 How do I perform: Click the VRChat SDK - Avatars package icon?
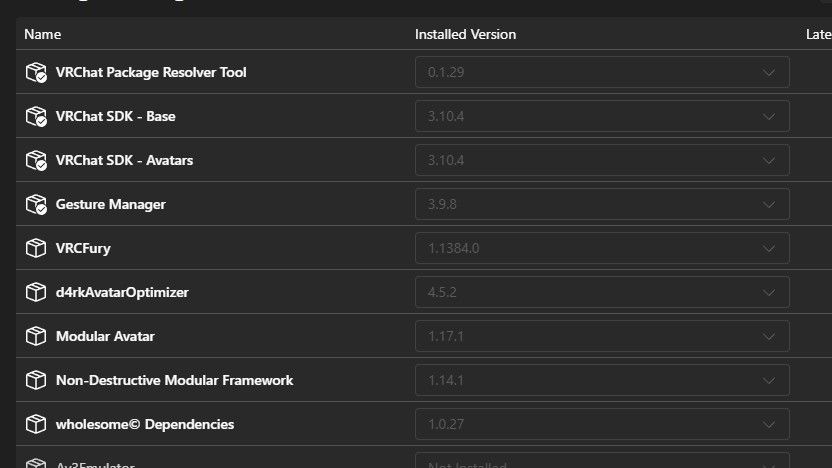(36, 160)
